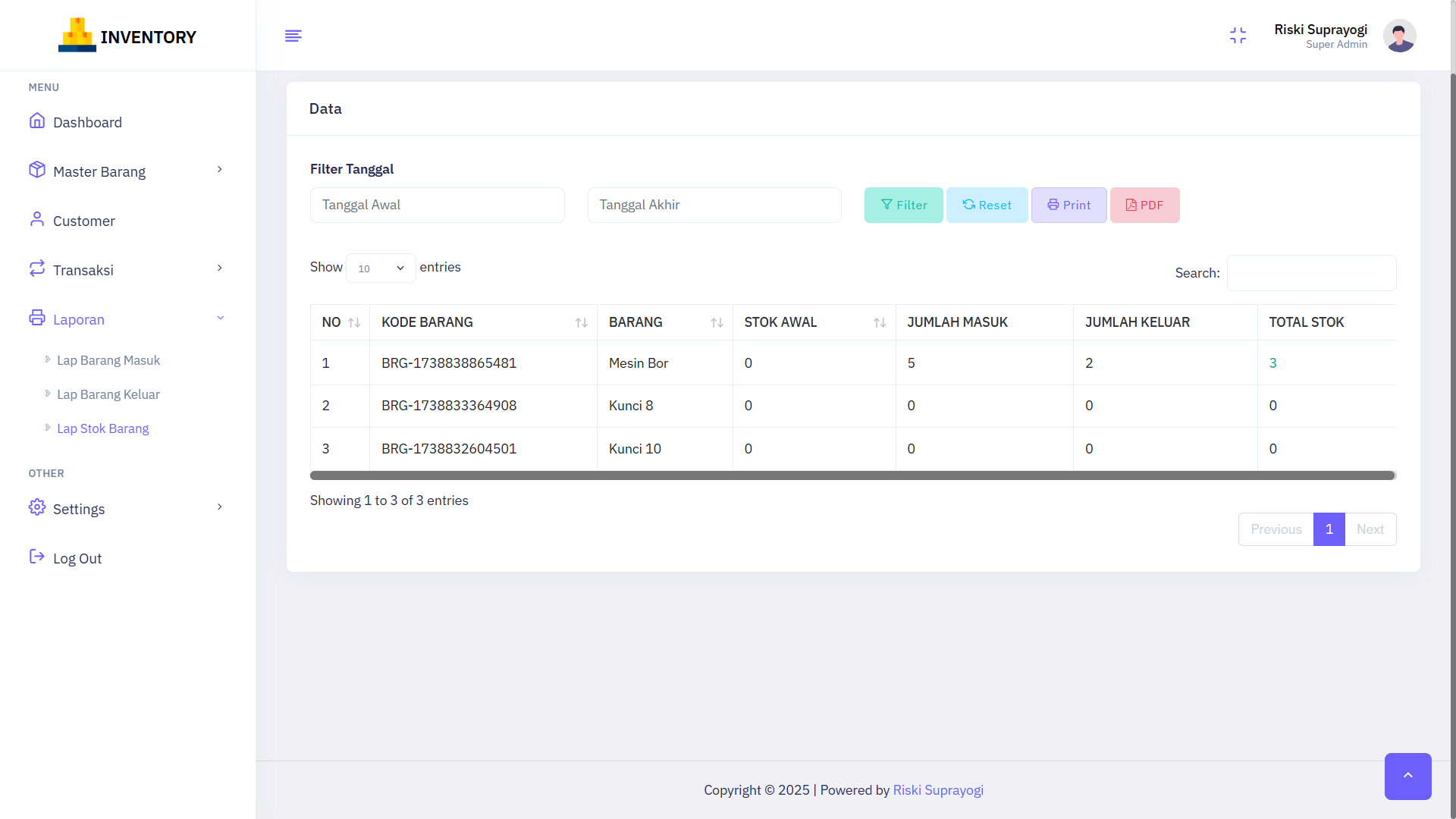The height and width of the screenshot is (819, 1456).
Task: Open Lap Barang Keluar report
Action: pos(108,394)
